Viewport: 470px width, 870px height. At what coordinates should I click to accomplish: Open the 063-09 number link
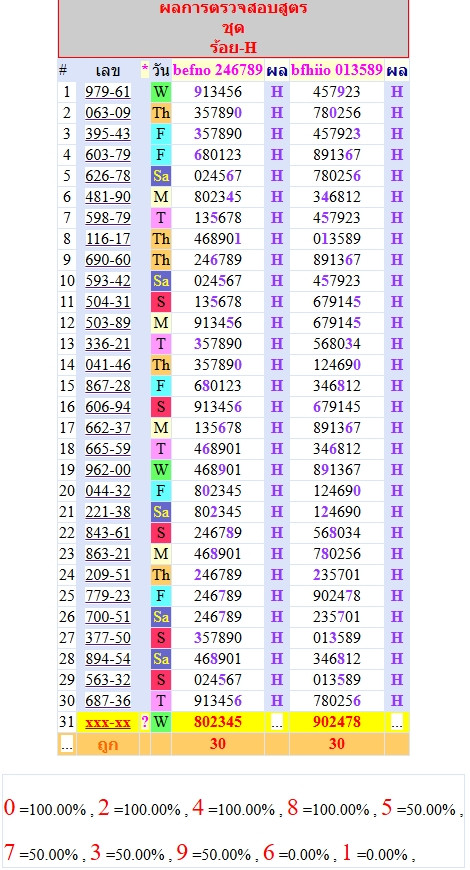(x=108, y=113)
